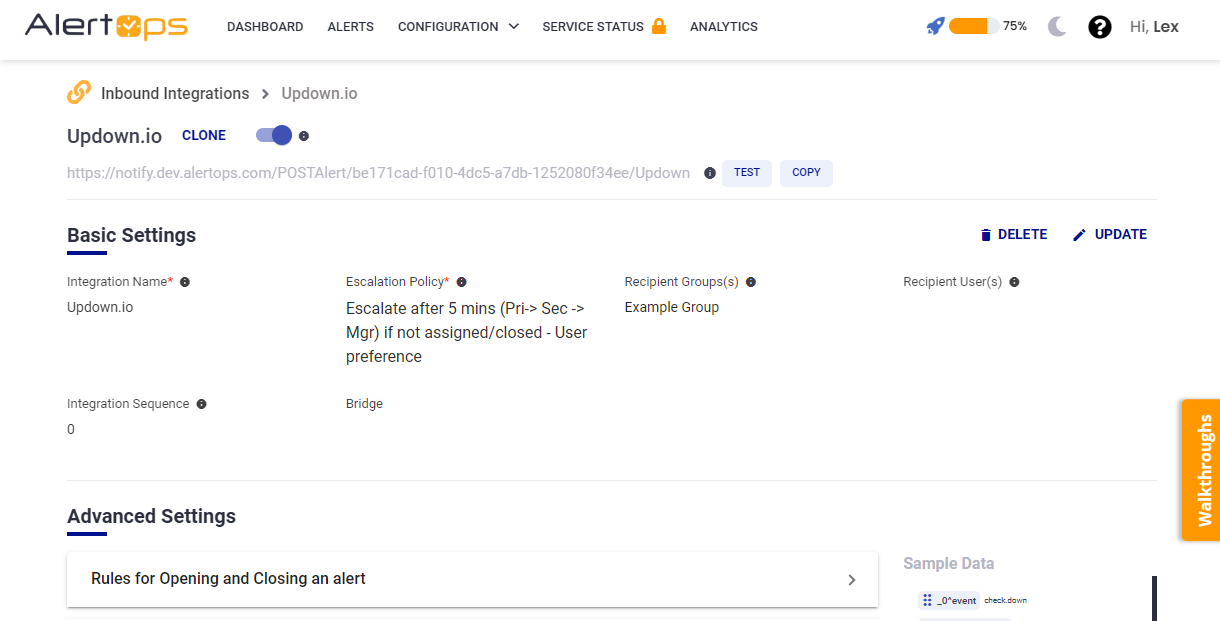Click the Service Status lock icon

[x=659, y=26]
